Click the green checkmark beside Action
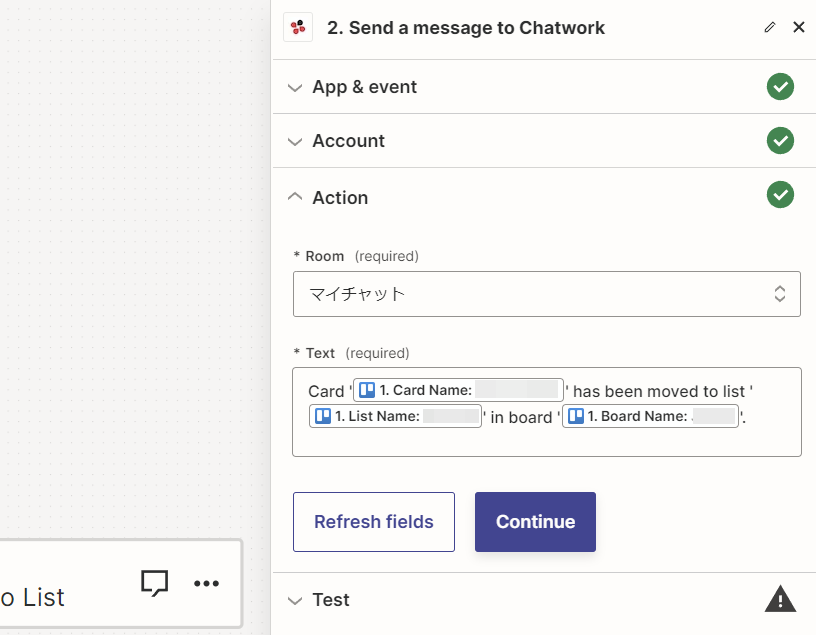Screen dimensions: 816x635 tap(780, 194)
